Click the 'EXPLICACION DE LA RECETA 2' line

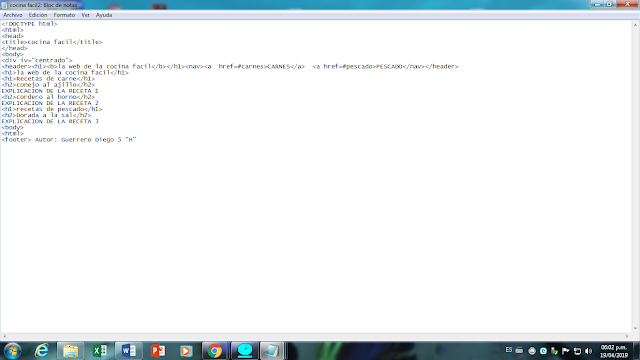coord(50,103)
